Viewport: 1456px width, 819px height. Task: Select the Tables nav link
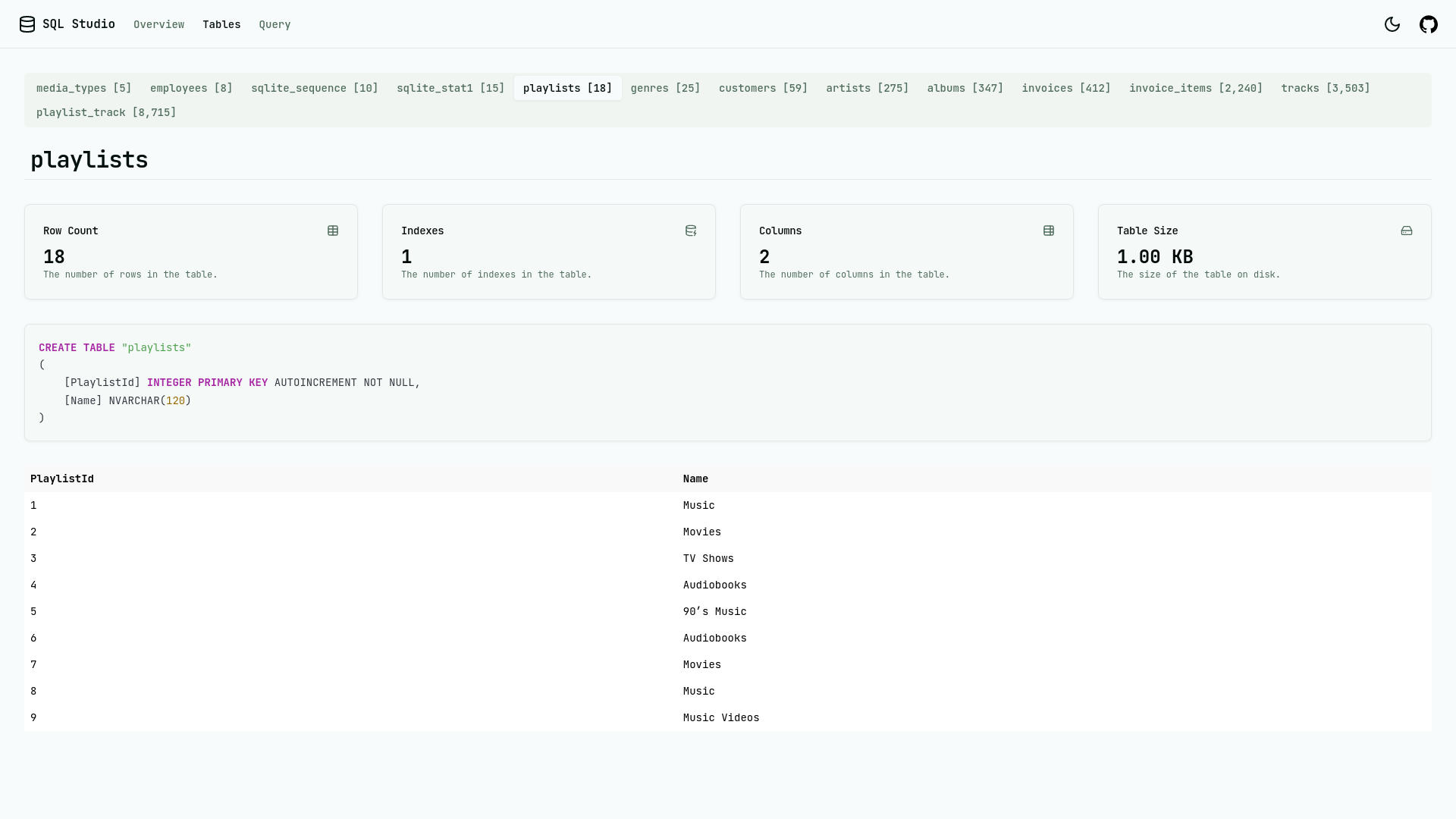(221, 24)
